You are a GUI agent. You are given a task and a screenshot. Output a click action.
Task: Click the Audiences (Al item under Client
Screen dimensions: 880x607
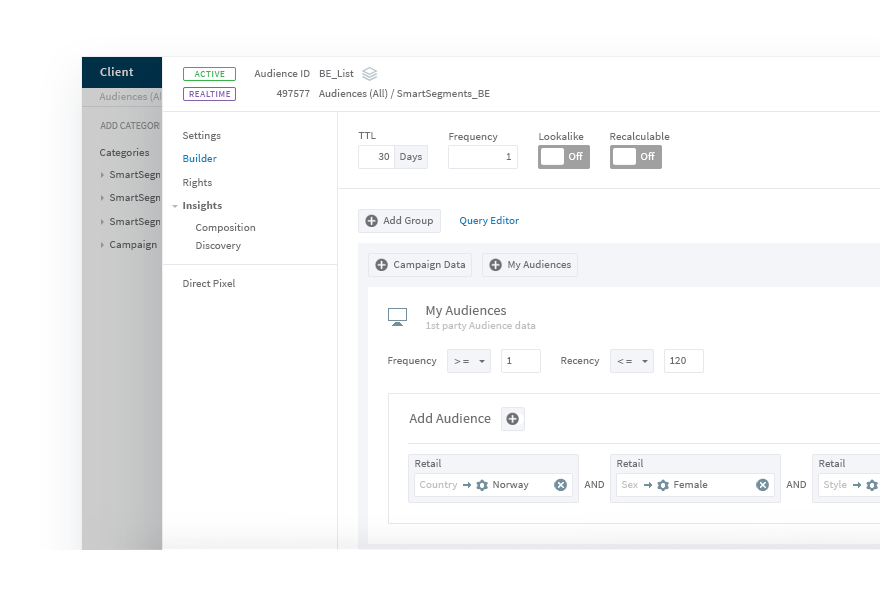[x=130, y=96]
